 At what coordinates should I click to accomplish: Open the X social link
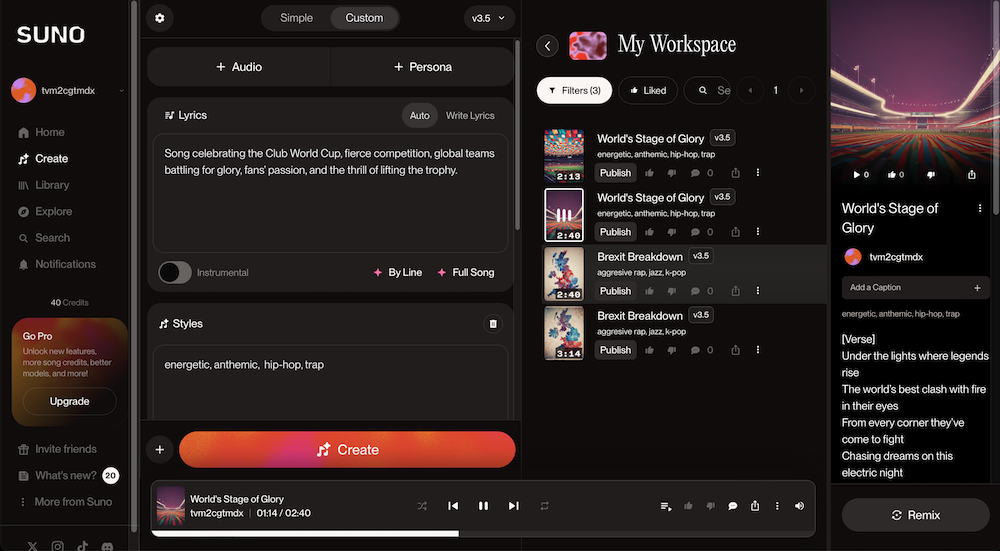click(x=33, y=546)
